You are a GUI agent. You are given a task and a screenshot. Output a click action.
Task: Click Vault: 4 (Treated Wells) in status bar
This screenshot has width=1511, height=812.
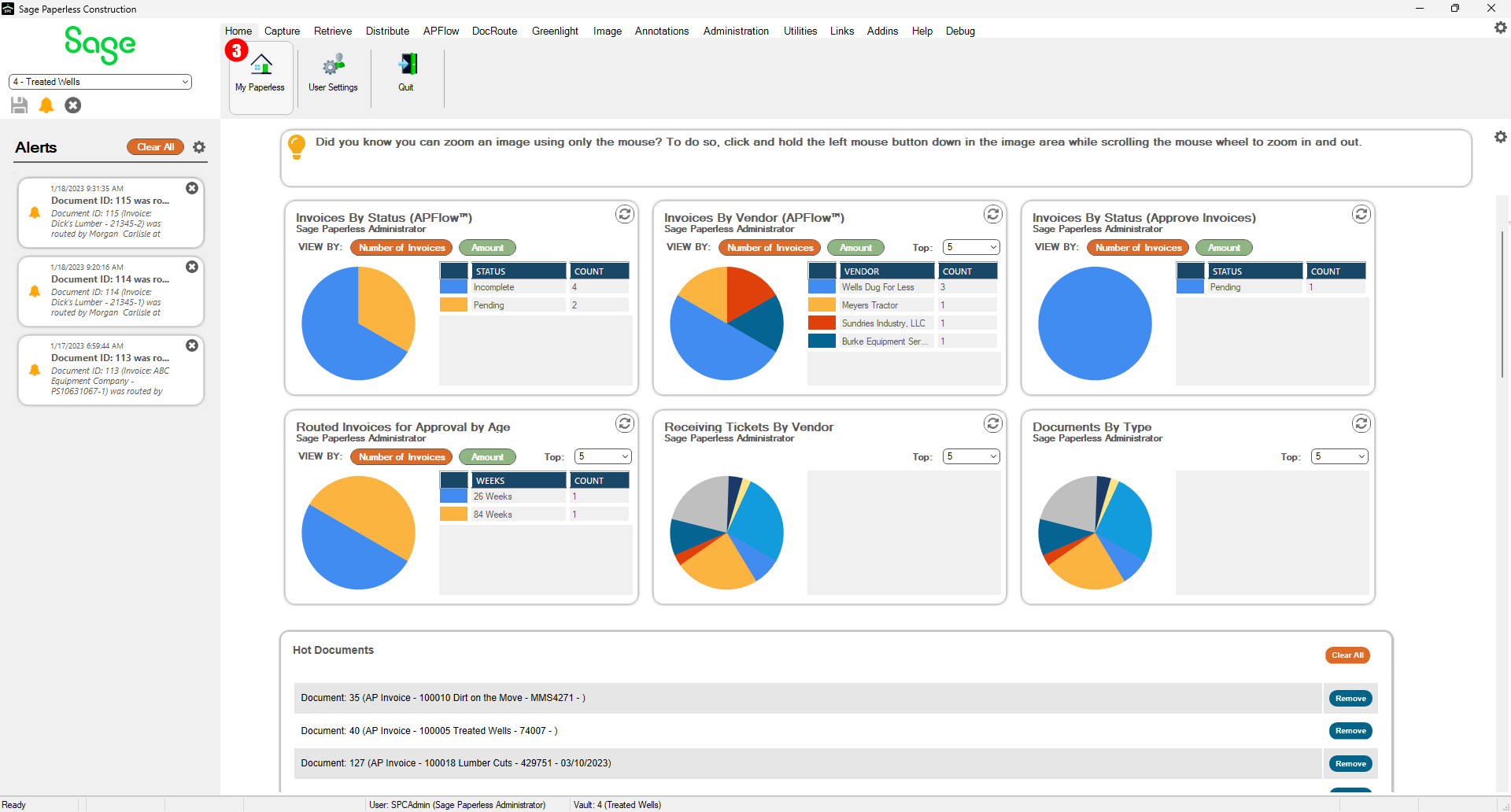click(x=617, y=805)
